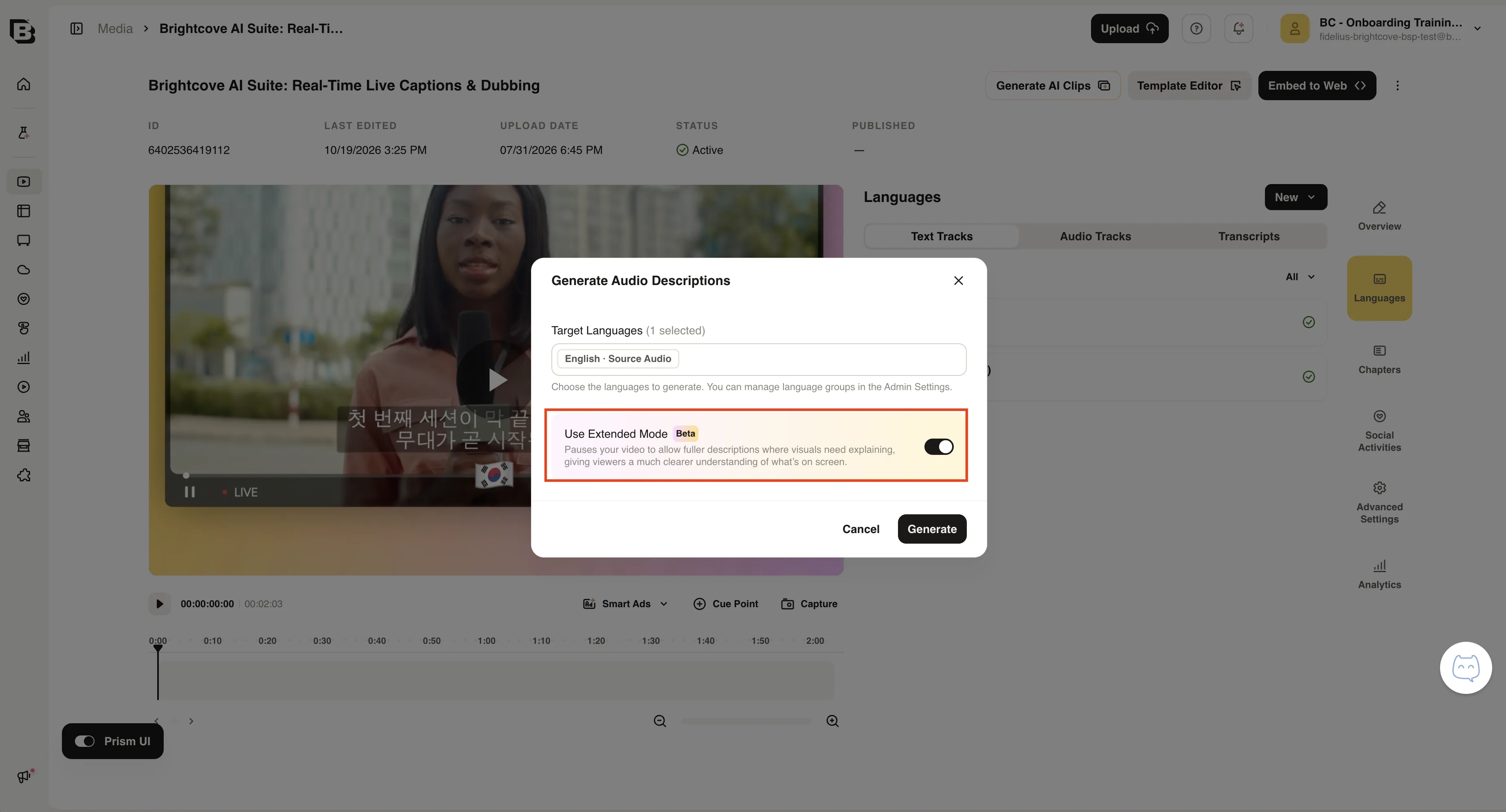This screenshot has width=1506, height=812.
Task: Expand the New dropdown in Languages
Action: [x=1295, y=197]
